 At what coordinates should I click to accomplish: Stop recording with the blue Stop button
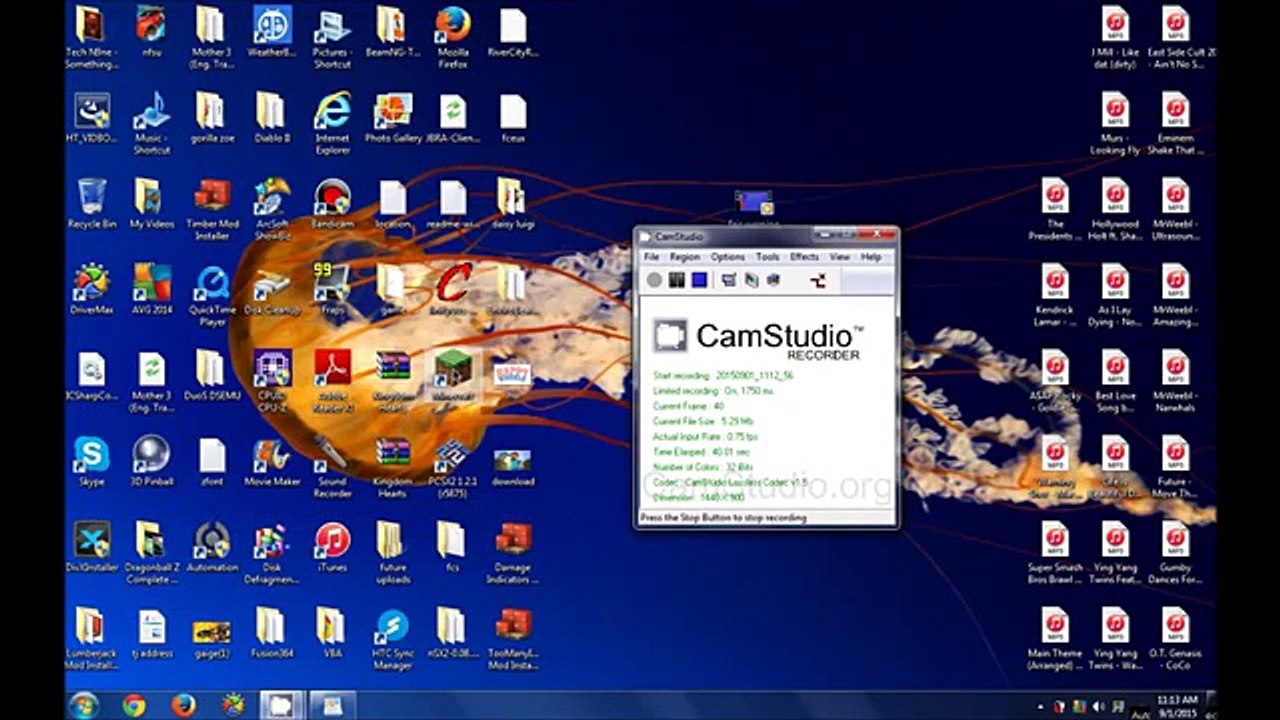click(x=699, y=281)
